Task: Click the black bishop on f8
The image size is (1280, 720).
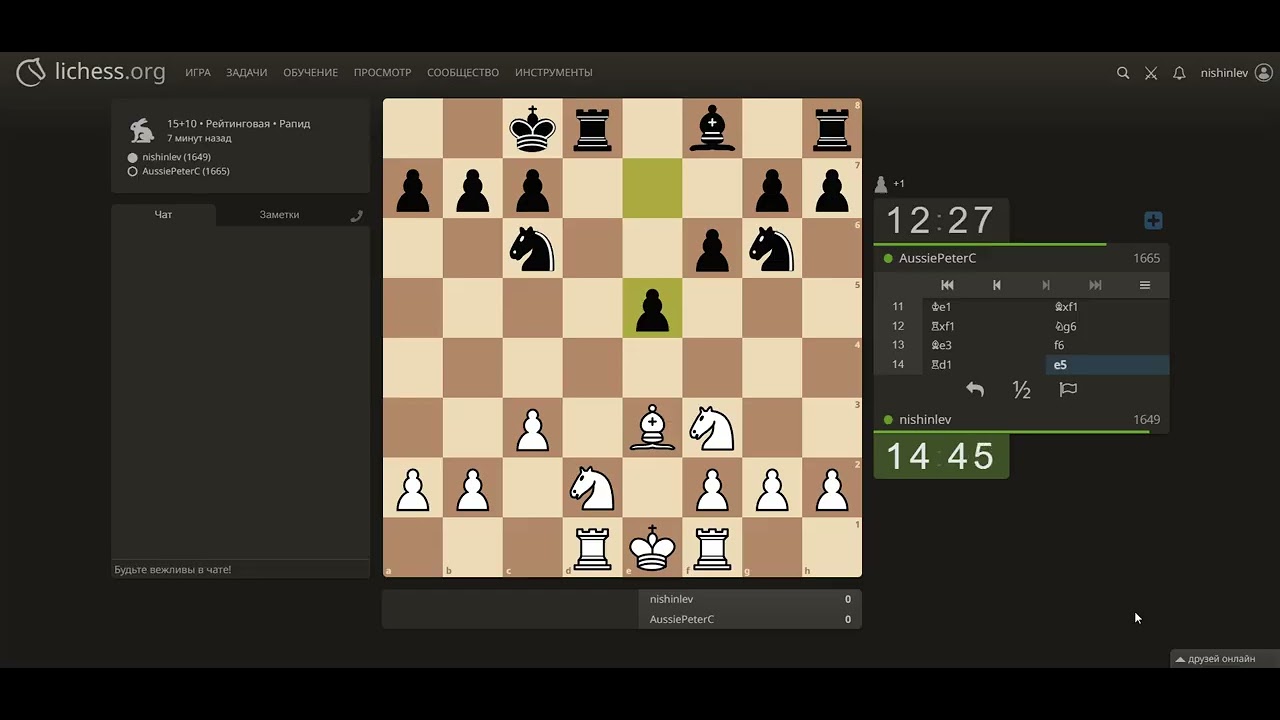Action: [x=712, y=128]
